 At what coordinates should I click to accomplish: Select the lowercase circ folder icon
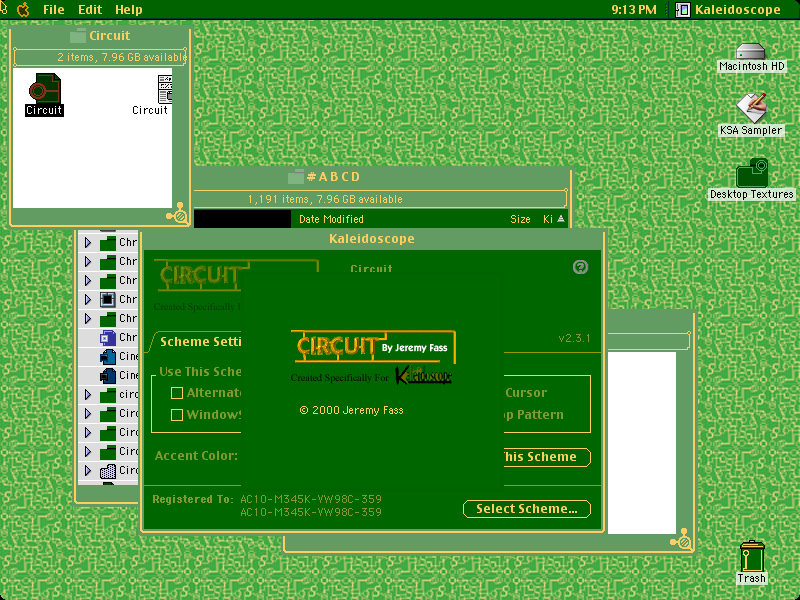tap(107, 394)
